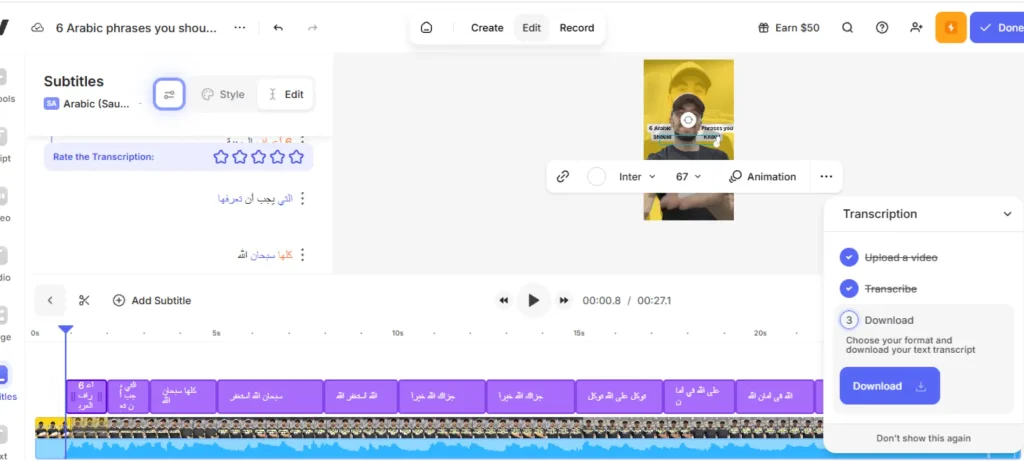
Task: Switch to Edit mode
Action: tap(532, 28)
